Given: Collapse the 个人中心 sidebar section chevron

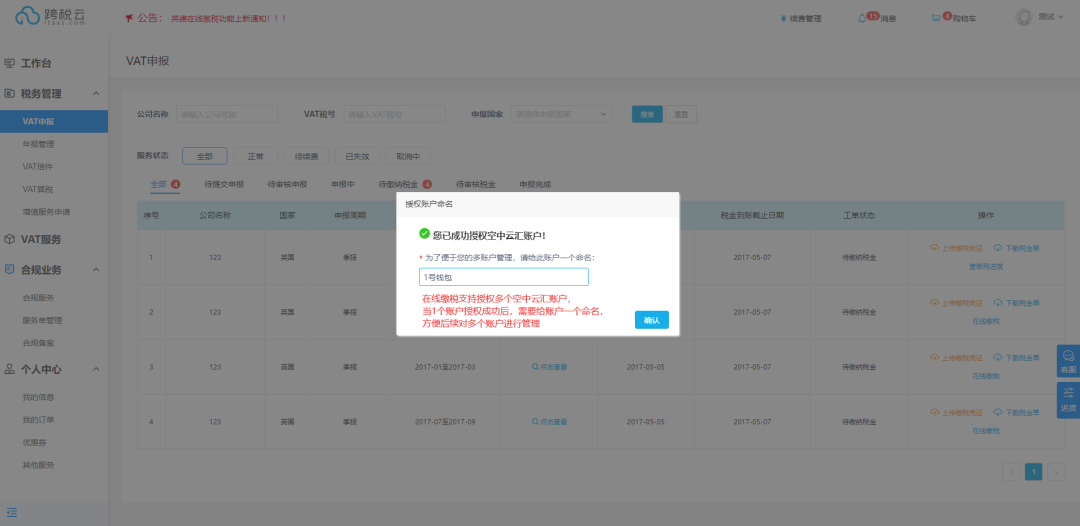Looking at the screenshot, I should click(x=96, y=369).
